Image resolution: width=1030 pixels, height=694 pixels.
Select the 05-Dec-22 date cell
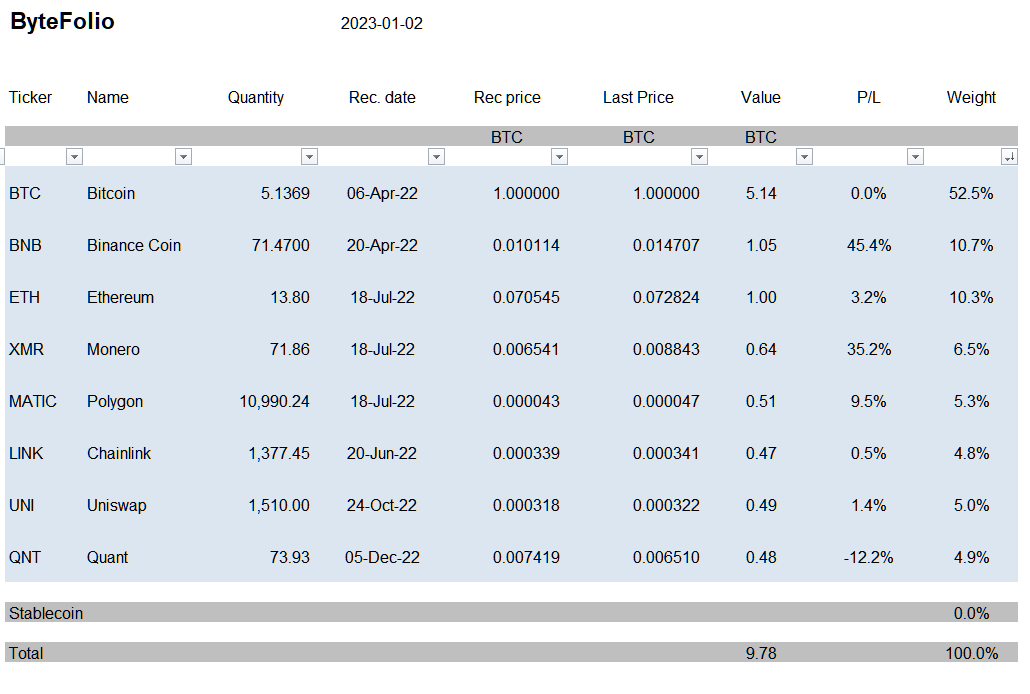click(x=382, y=557)
